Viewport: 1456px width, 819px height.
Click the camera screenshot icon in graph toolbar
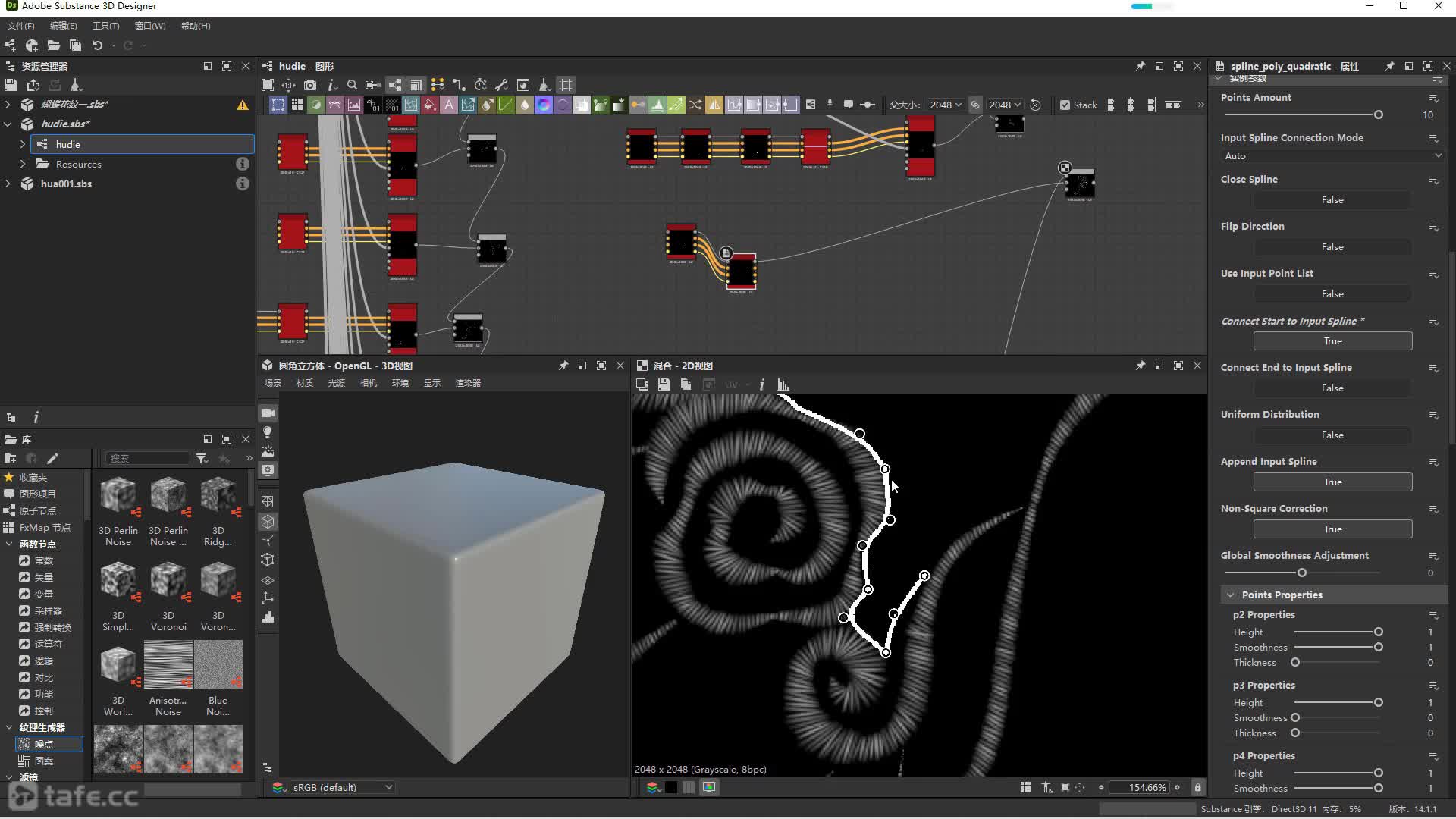point(310,85)
